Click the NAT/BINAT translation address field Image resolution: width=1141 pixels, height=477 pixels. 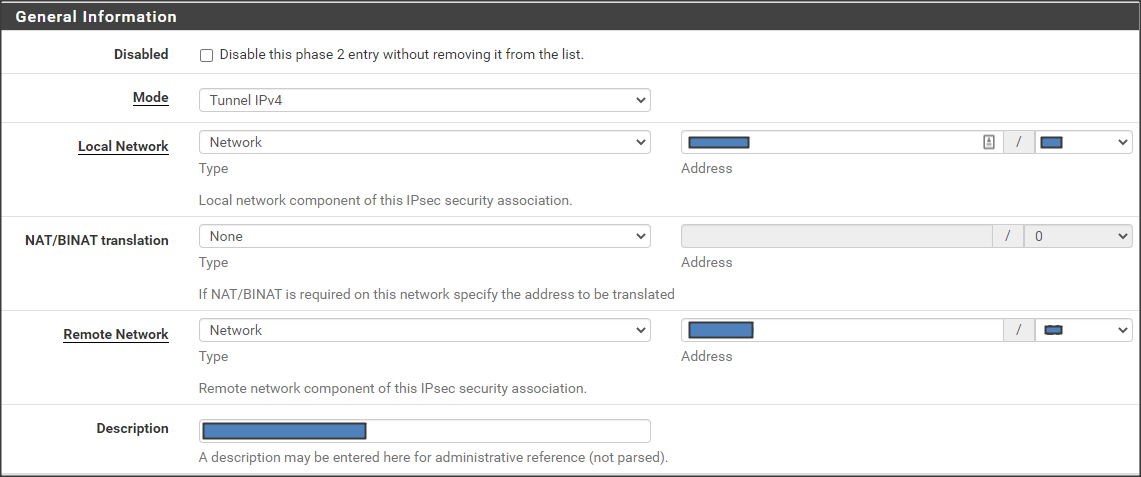click(x=836, y=237)
